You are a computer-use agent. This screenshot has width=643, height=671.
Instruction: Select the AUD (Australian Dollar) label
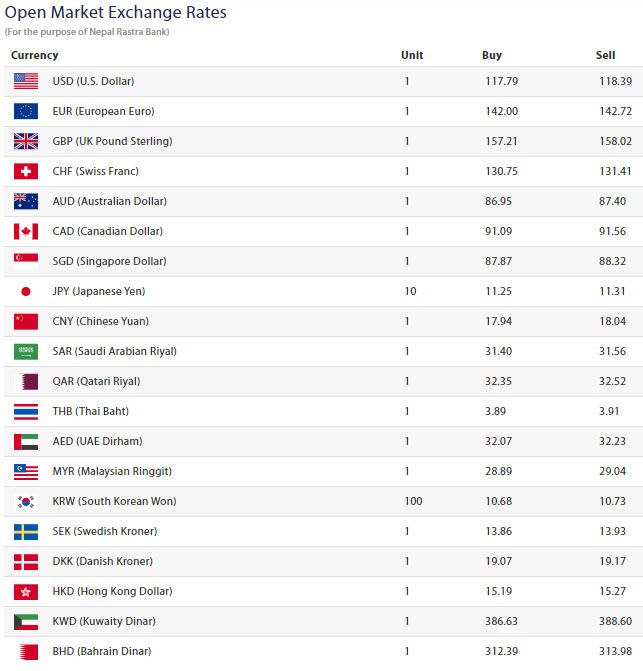110,201
